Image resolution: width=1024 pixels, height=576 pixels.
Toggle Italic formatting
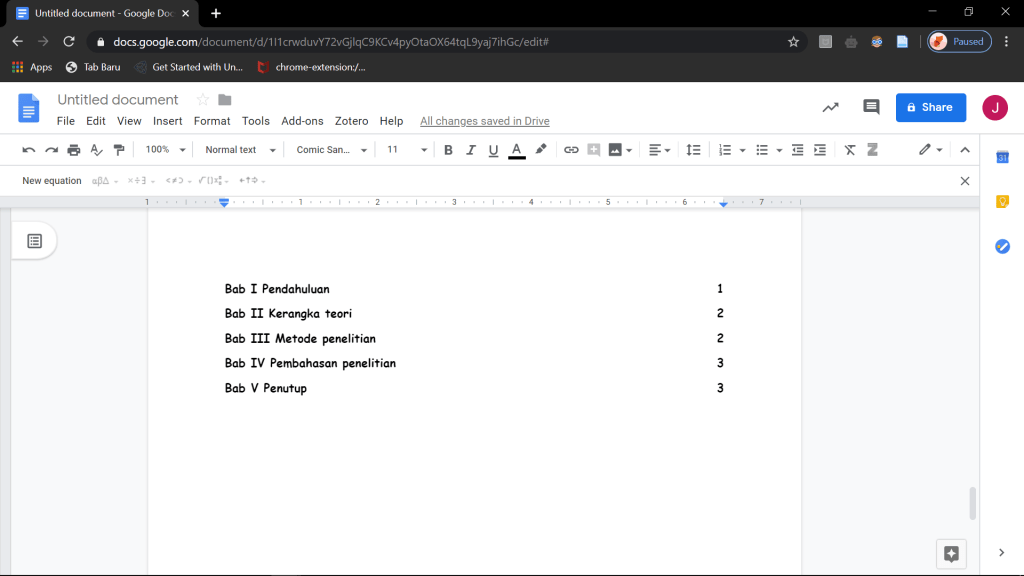[470, 150]
